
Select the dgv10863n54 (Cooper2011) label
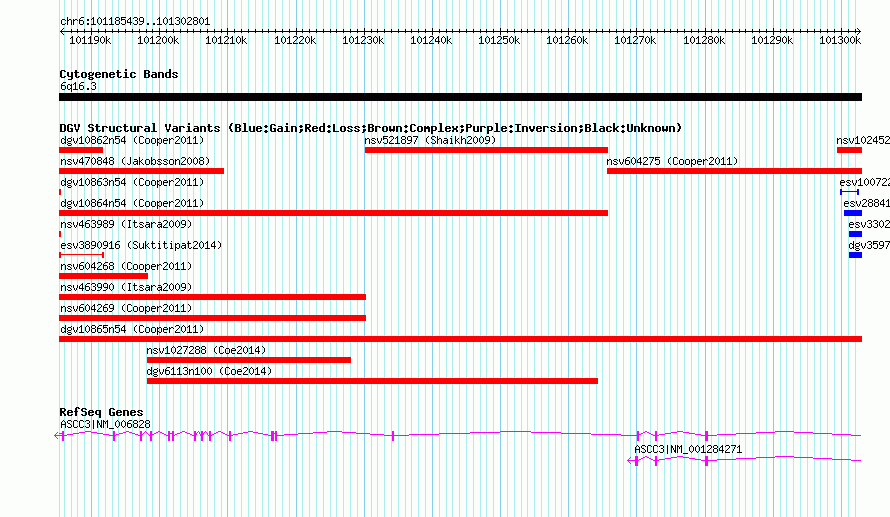tap(132, 182)
